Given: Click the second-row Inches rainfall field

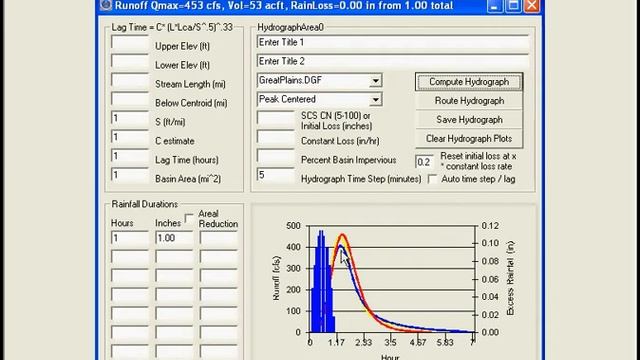Looking at the screenshot, I should coord(174,257).
